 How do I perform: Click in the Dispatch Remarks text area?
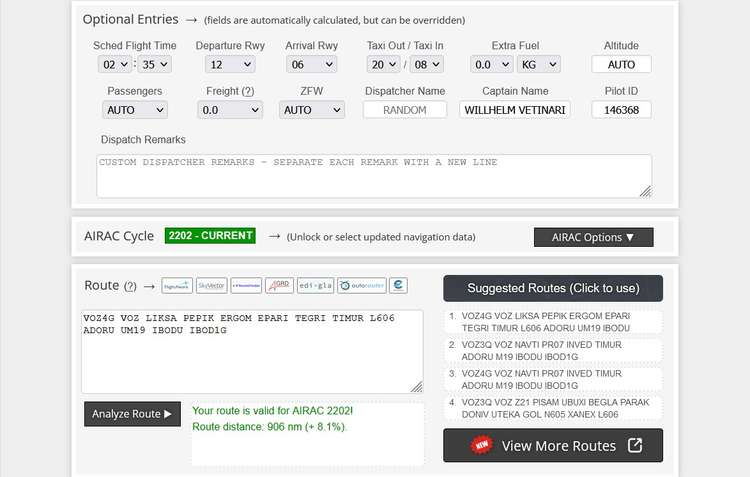(x=374, y=175)
